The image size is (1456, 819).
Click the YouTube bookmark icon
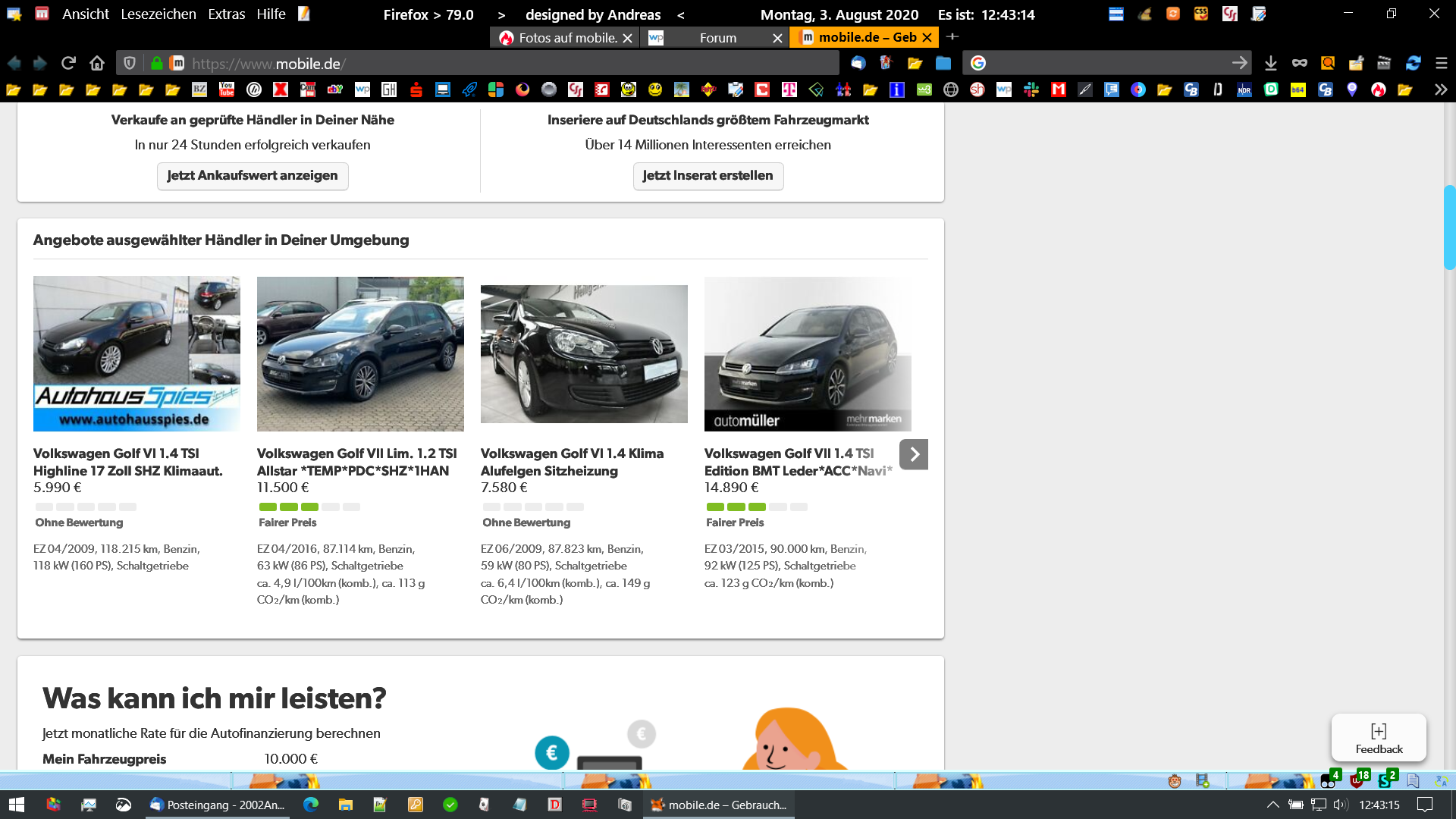coord(227,89)
